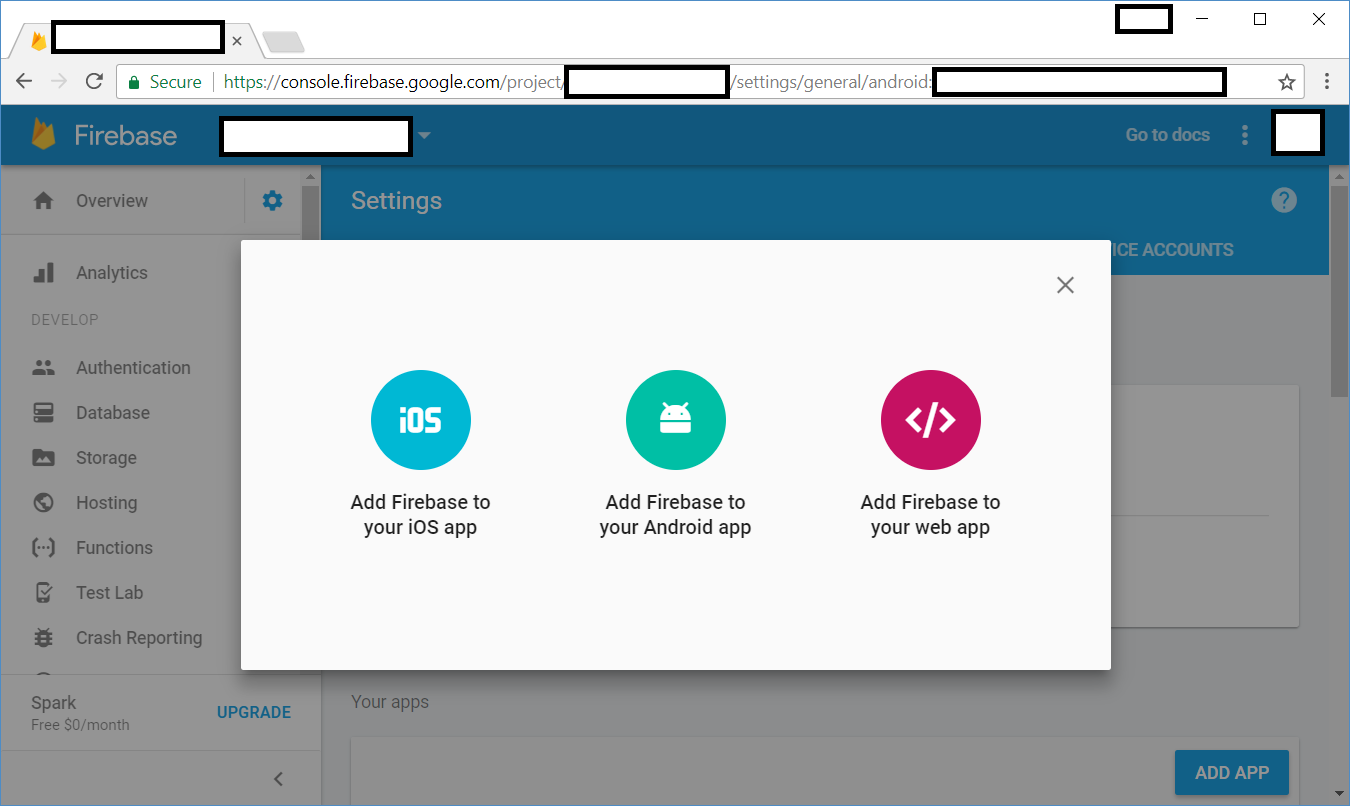Open Database section
Image resolution: width=1350 pixels, height=806 pixels.
[113, 413]
